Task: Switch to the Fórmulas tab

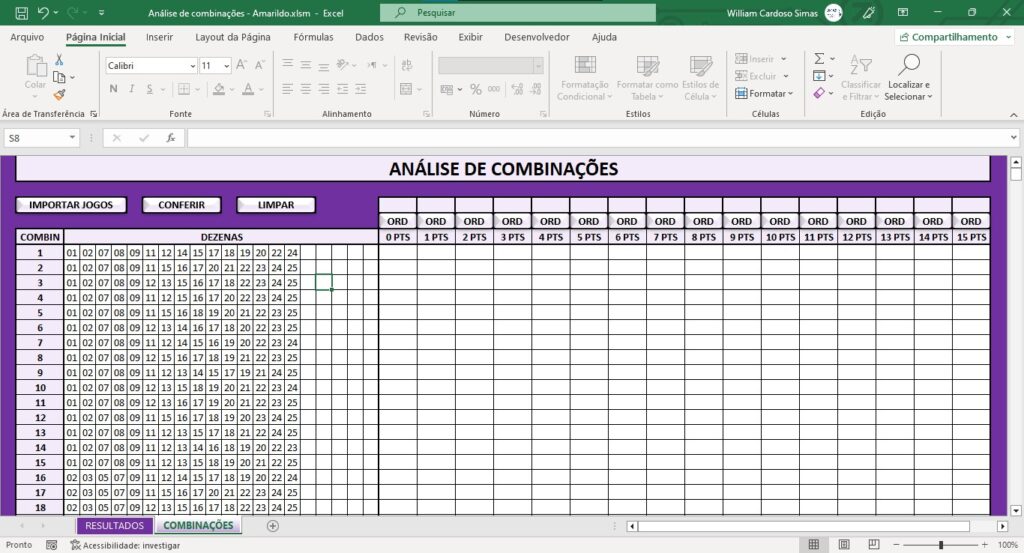Action: 313,37
